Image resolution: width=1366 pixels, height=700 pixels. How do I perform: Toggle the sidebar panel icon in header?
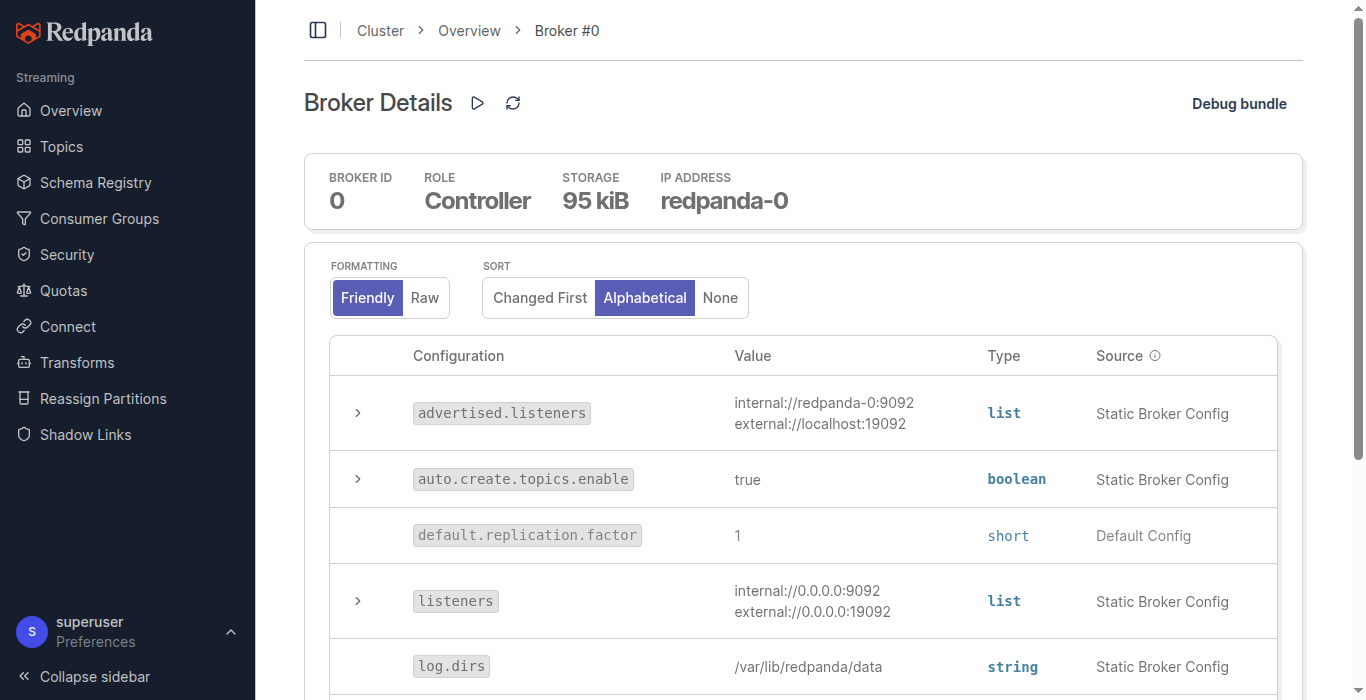pyautogui.click(x=318, y=31)
